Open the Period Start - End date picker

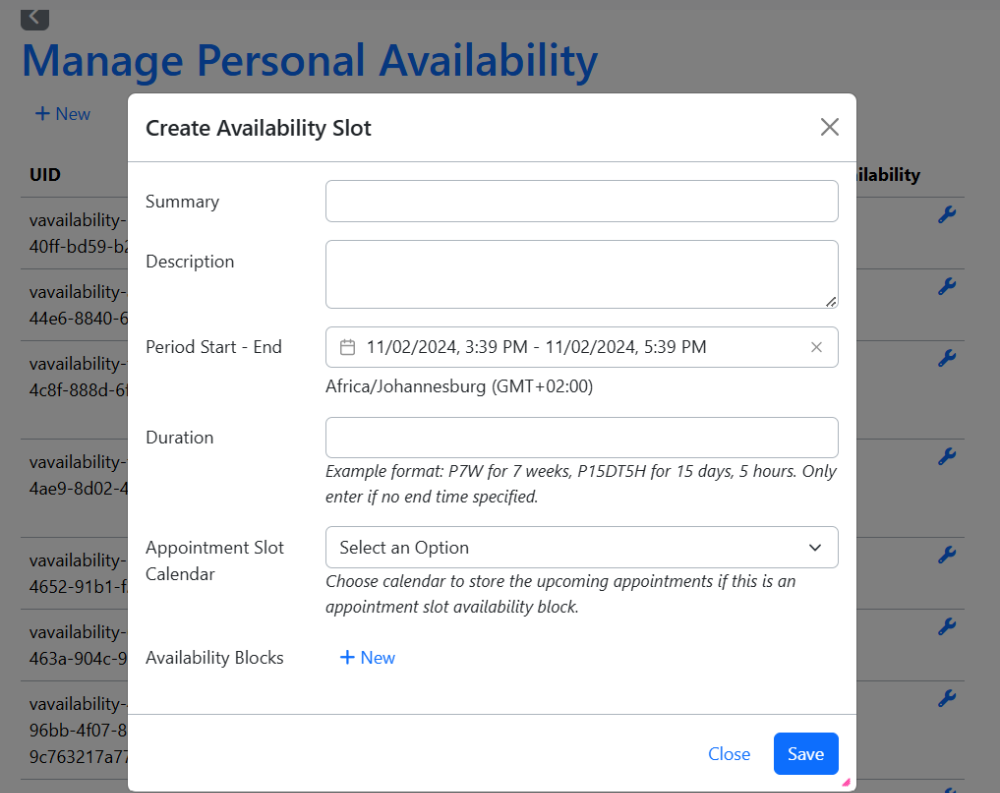[x=580, y=347]
